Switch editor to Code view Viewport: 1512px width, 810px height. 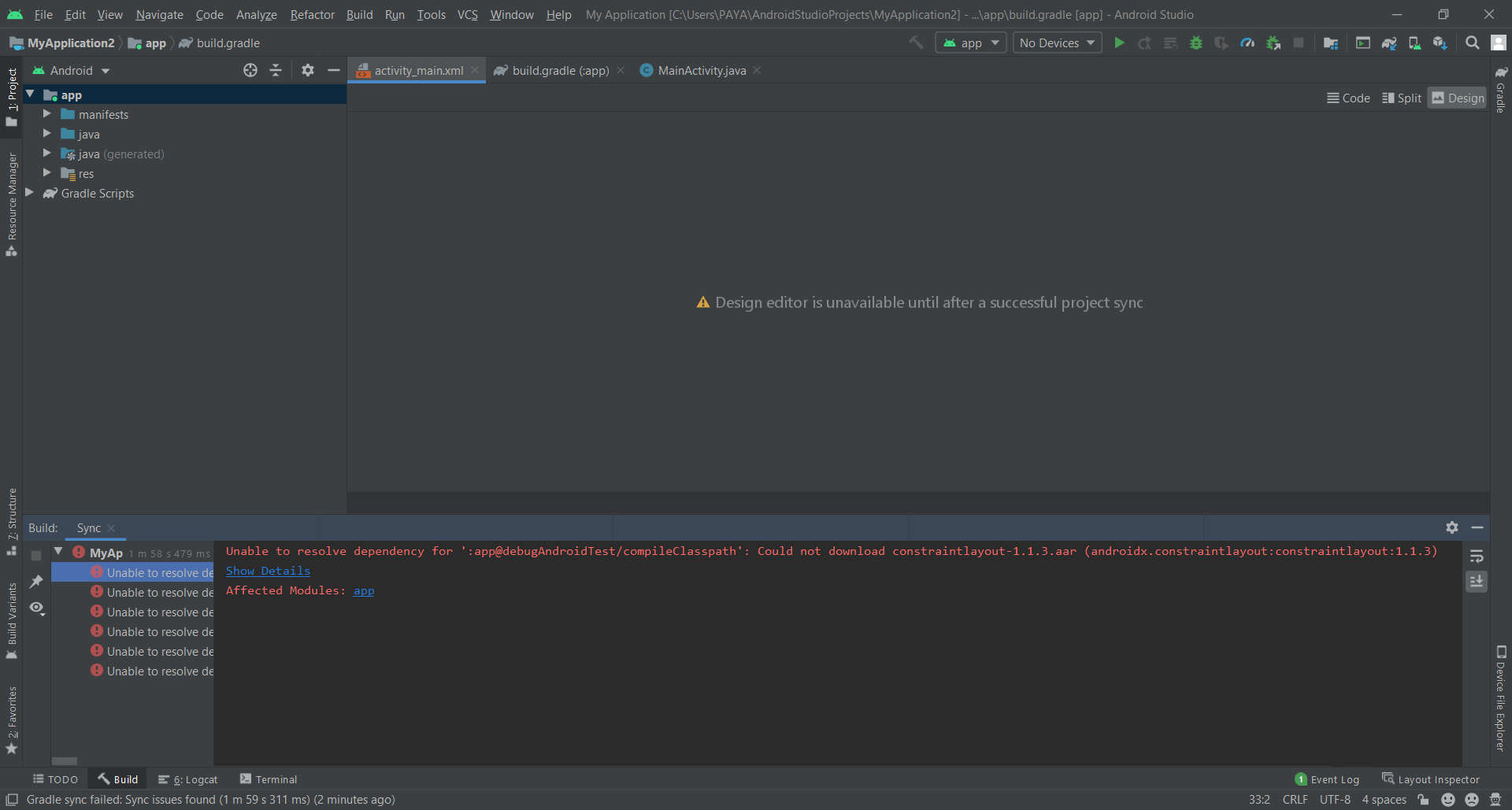click(x=1348, y=98)
